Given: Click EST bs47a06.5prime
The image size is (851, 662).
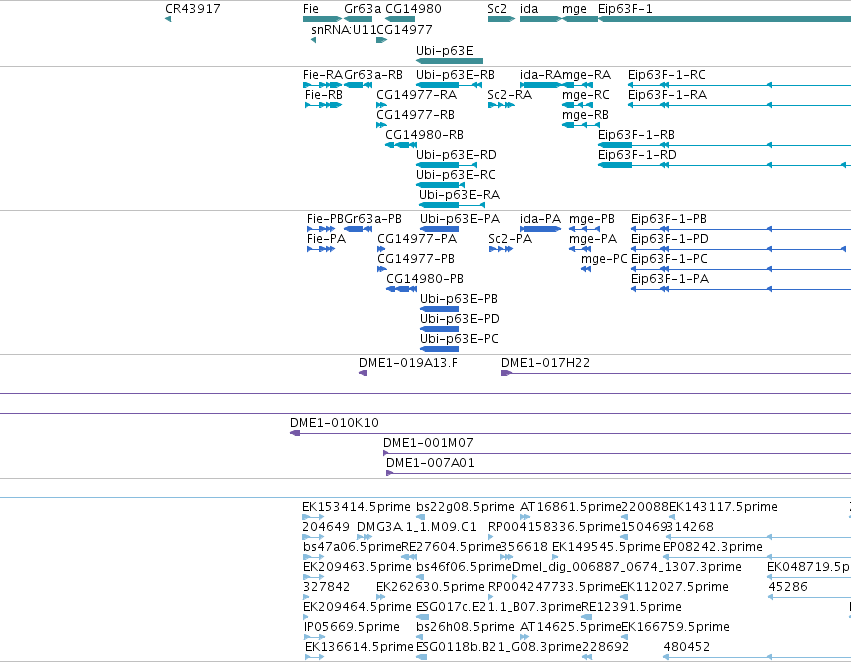Looking at the screenshot, I should (x=352, y=547).
